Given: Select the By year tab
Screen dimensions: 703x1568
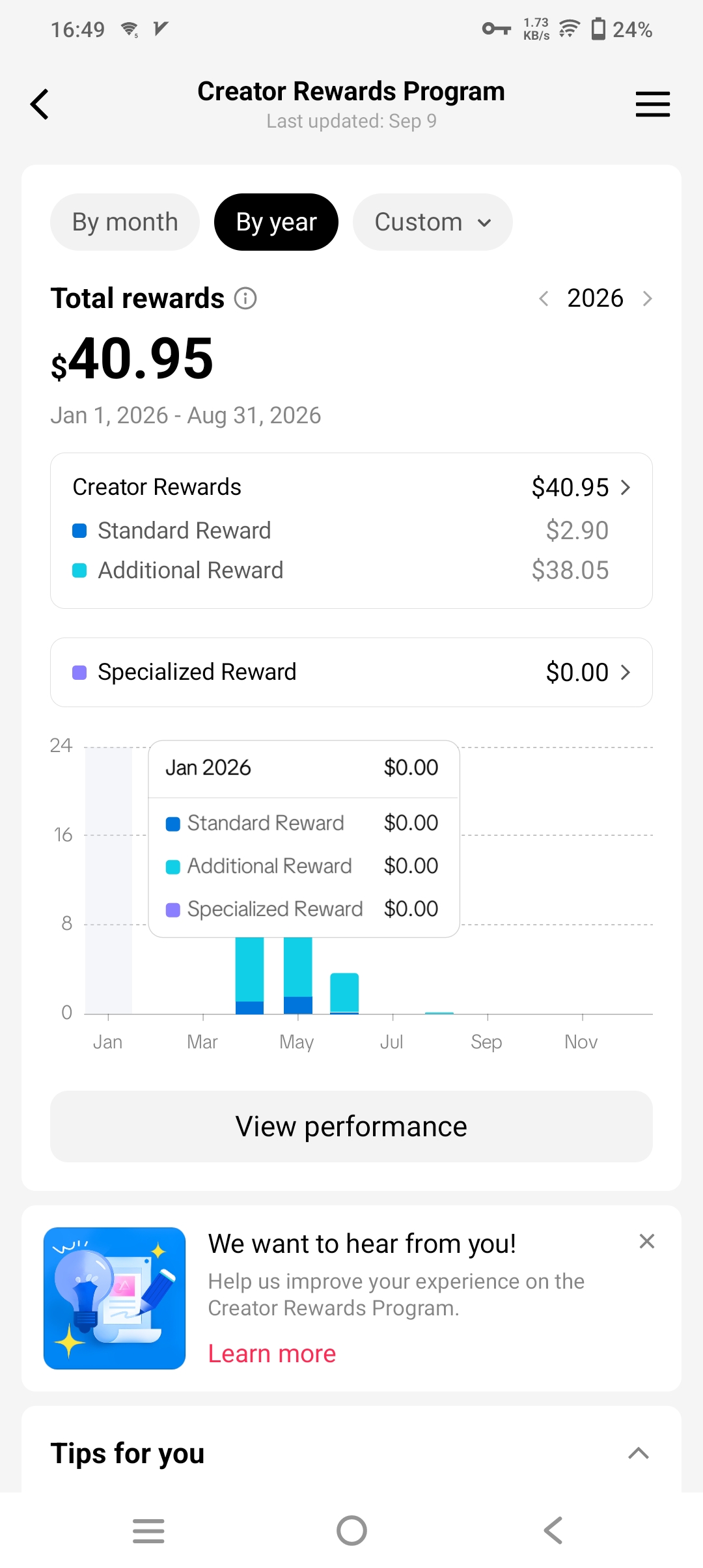Looking at the screenshot, I should click(x=276, y=222).
